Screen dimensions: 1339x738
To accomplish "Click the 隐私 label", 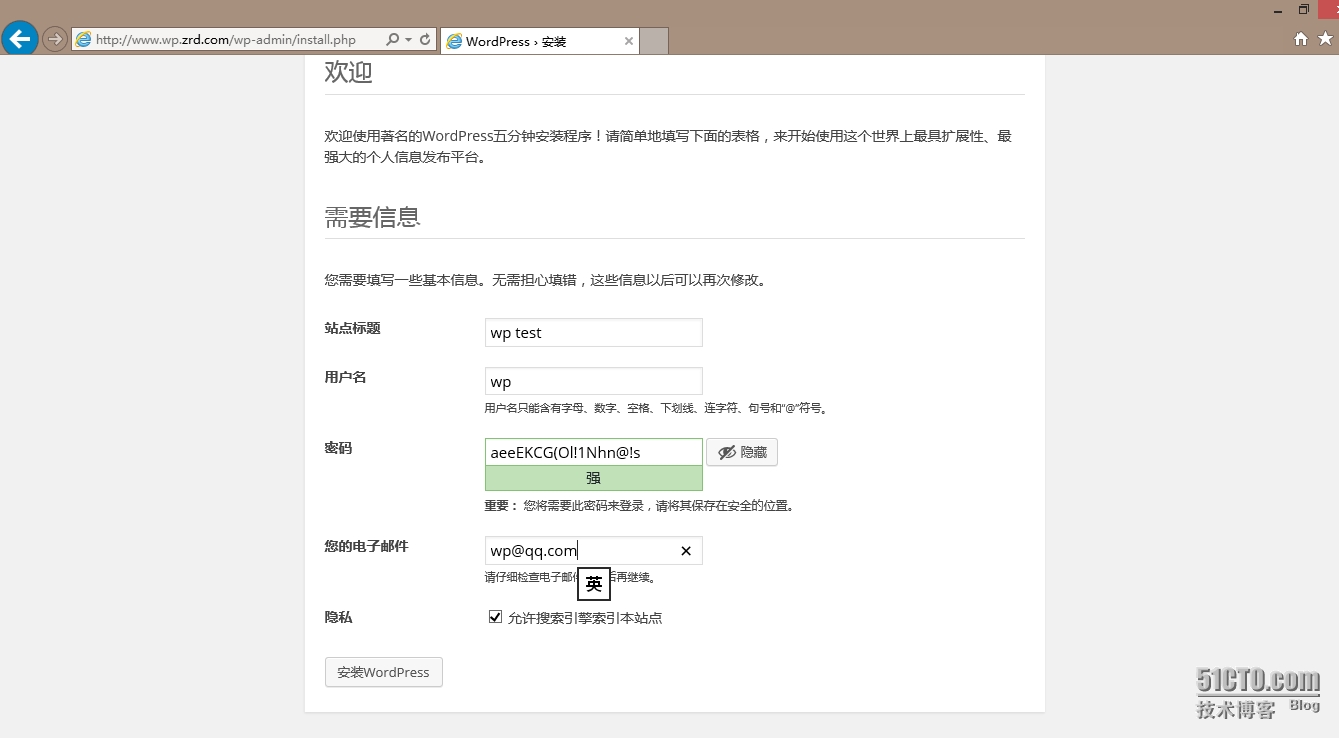I will [338, 617].
